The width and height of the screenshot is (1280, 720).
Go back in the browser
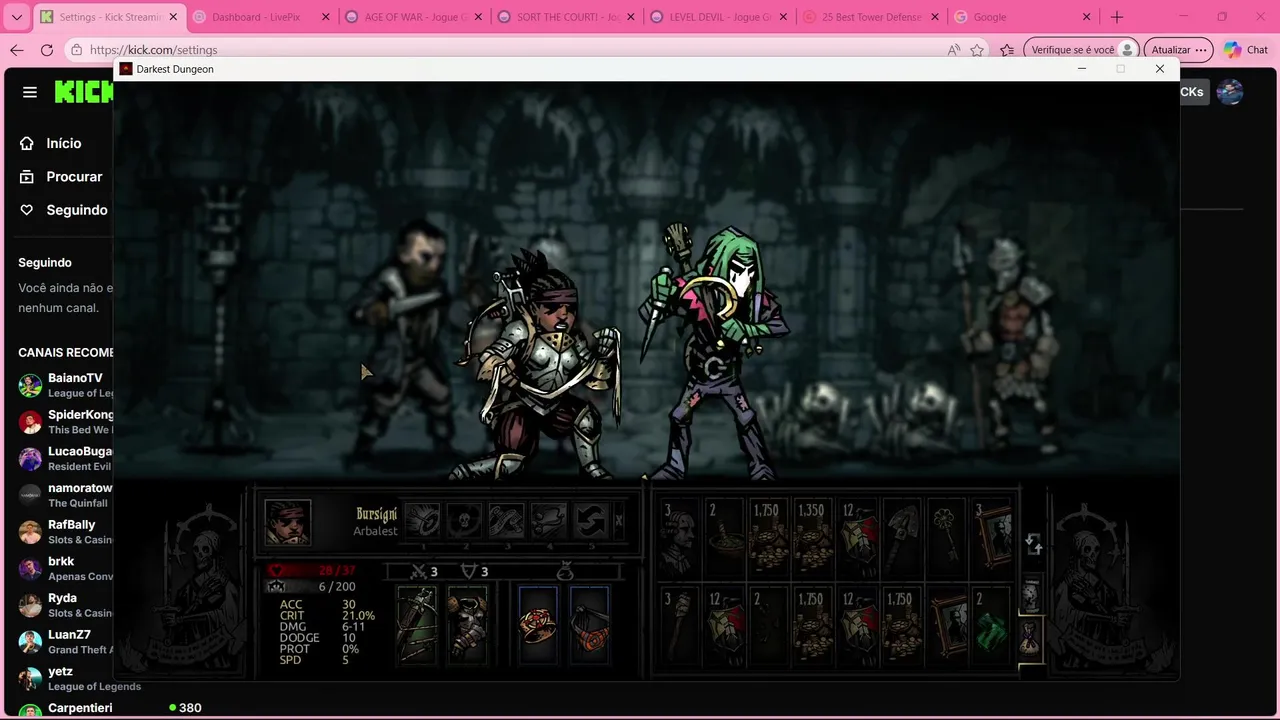pos(17,50)
